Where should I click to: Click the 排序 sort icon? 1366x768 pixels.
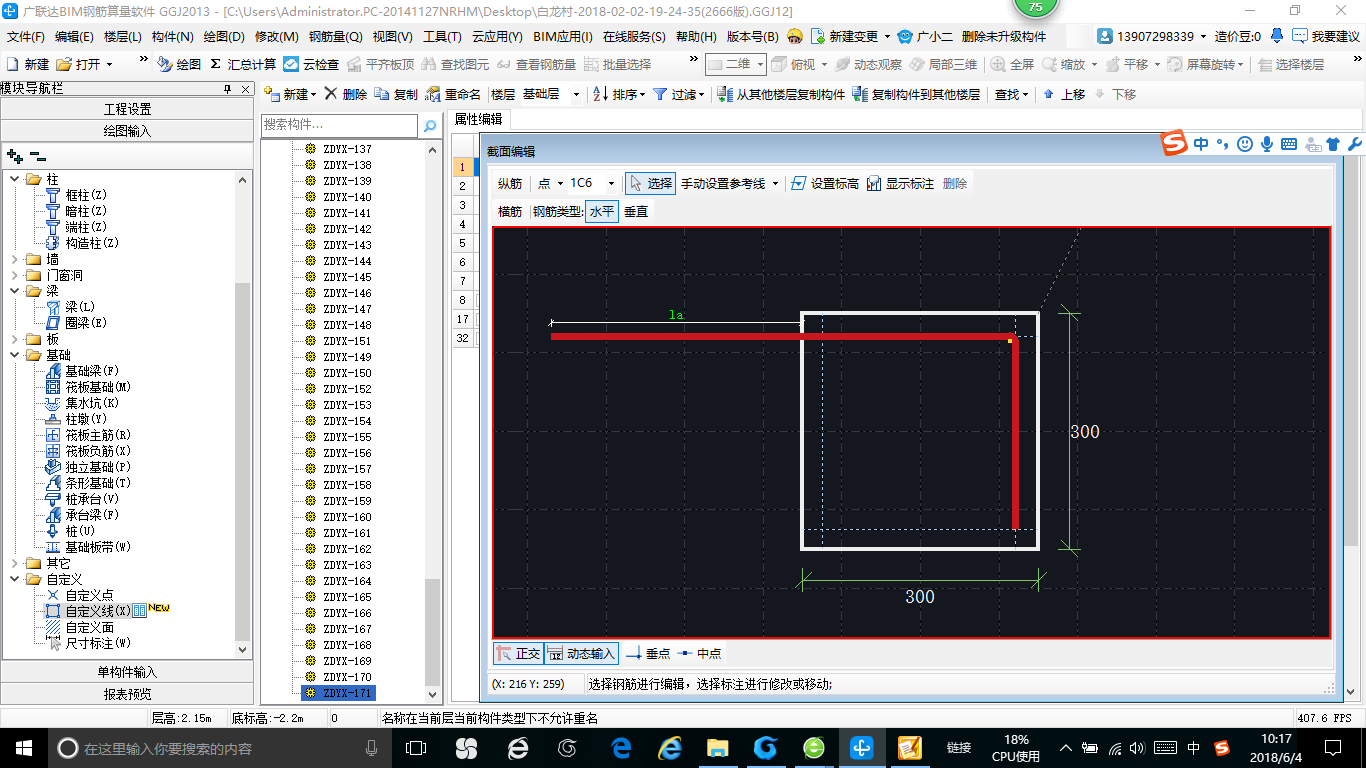[600, 94]
